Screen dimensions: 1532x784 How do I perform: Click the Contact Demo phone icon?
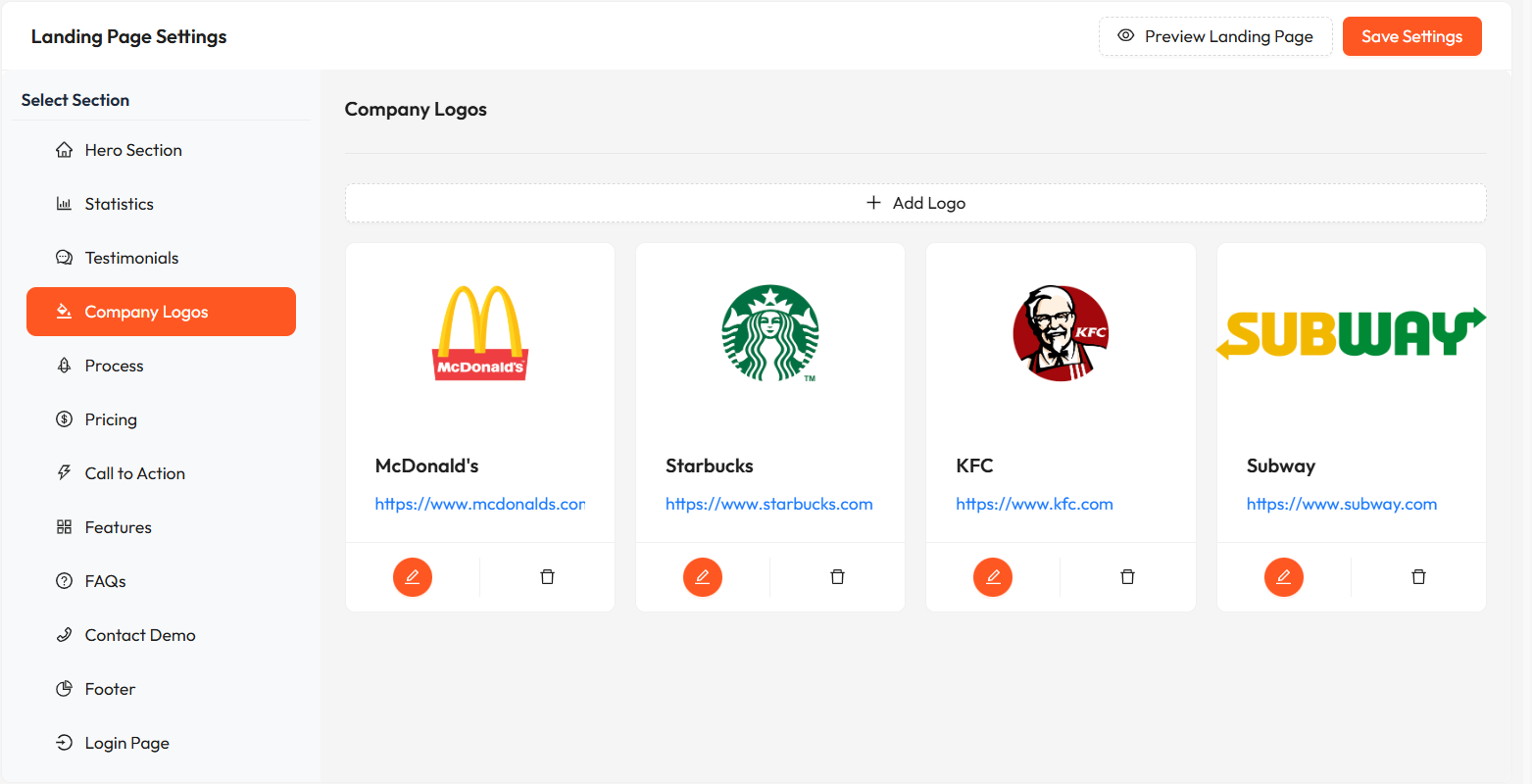[65, 635]
